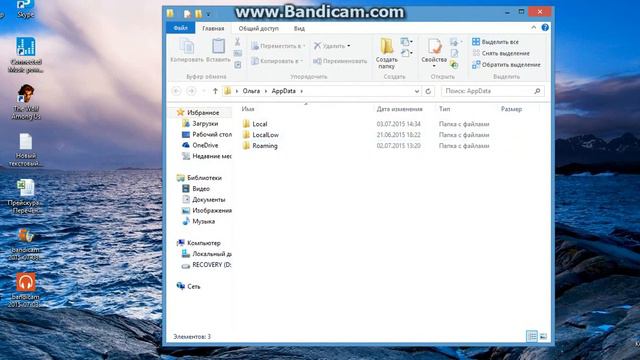Open Недавние места in sidebar

tap(211, 156)
